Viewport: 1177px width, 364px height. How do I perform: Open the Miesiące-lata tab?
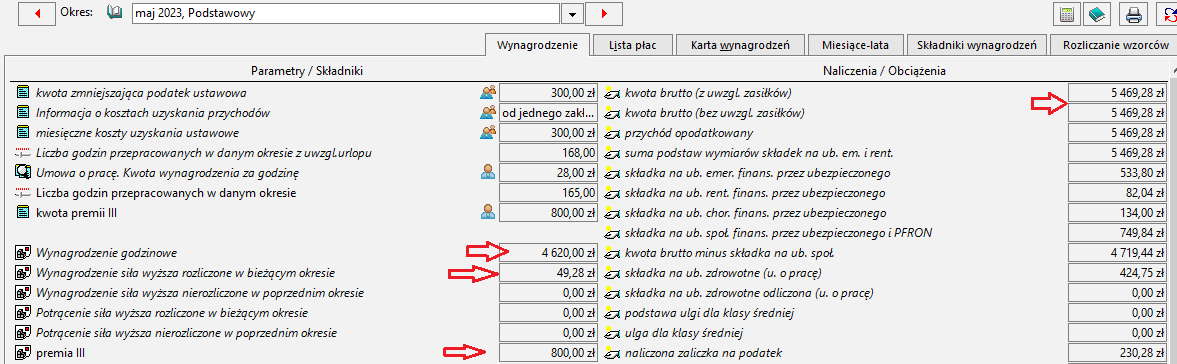(855, 45)
